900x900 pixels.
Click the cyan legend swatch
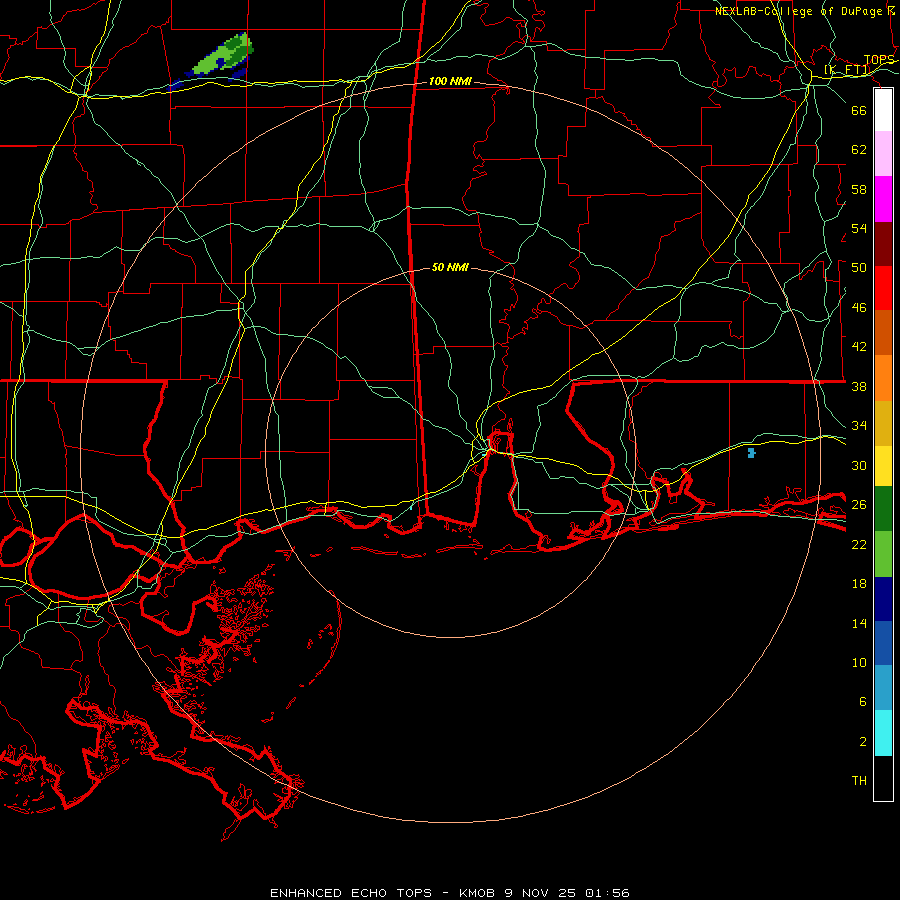coord(883,733)
